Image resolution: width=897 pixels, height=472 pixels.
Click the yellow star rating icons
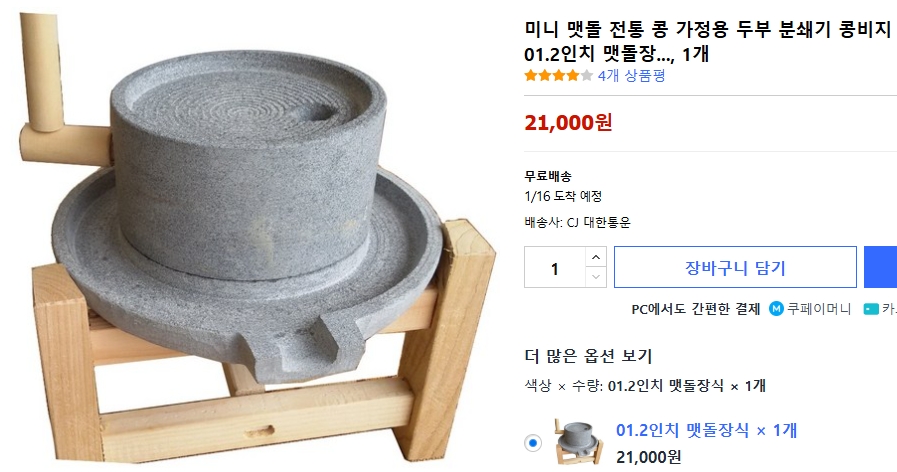point(558,75)
